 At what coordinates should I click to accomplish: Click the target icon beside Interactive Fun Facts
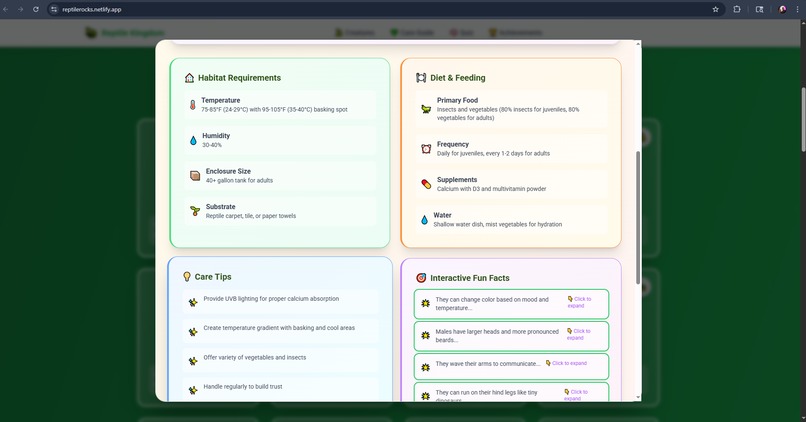[x=421, y=278]
